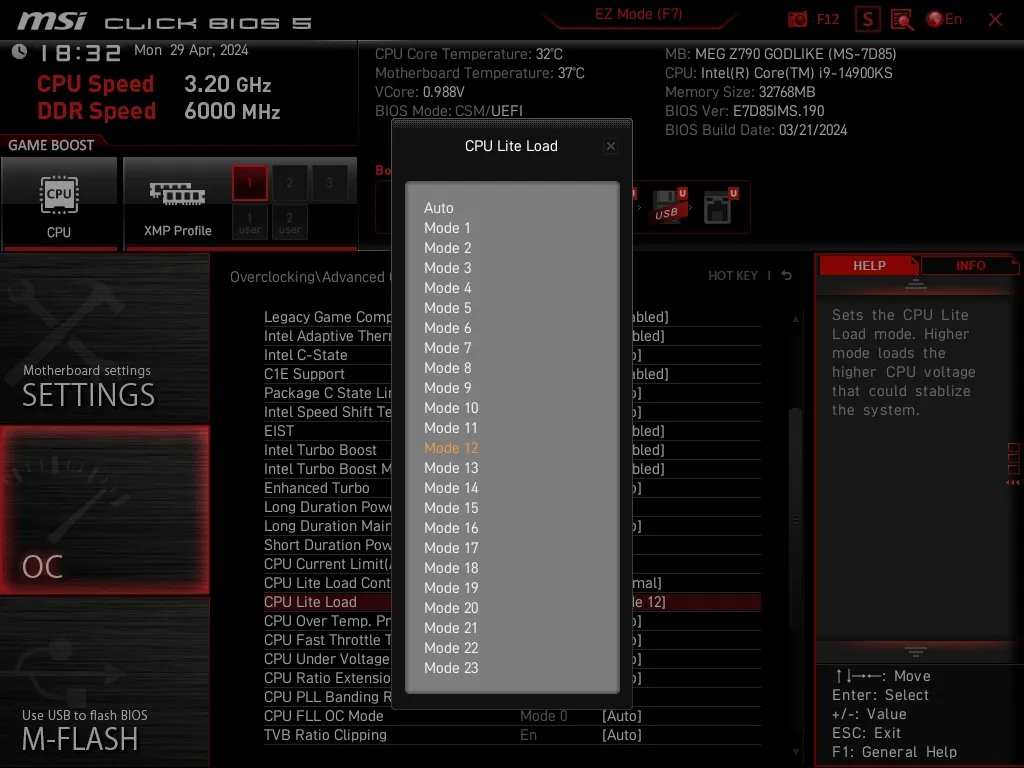Switch to EZ Mode (F7)
1024x768 pixels.
[x=638, y=14]
